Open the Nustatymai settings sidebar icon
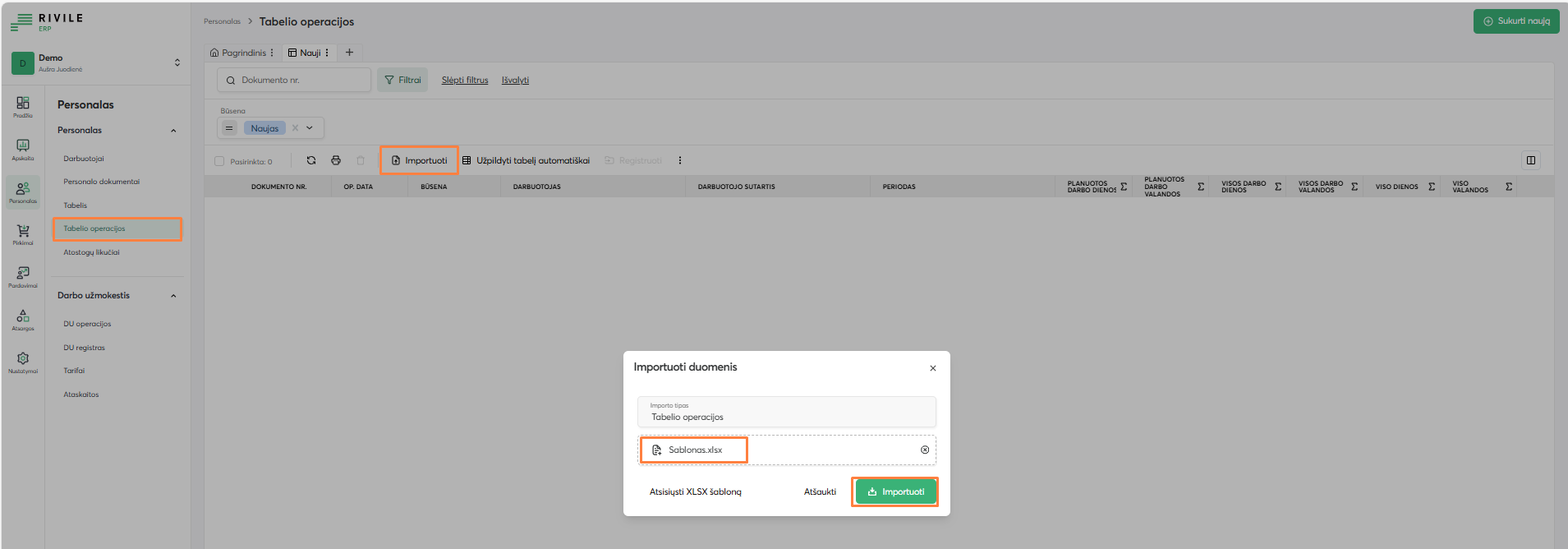The height and width of the screenshot is (549, 1568). (x=23, y=362)
